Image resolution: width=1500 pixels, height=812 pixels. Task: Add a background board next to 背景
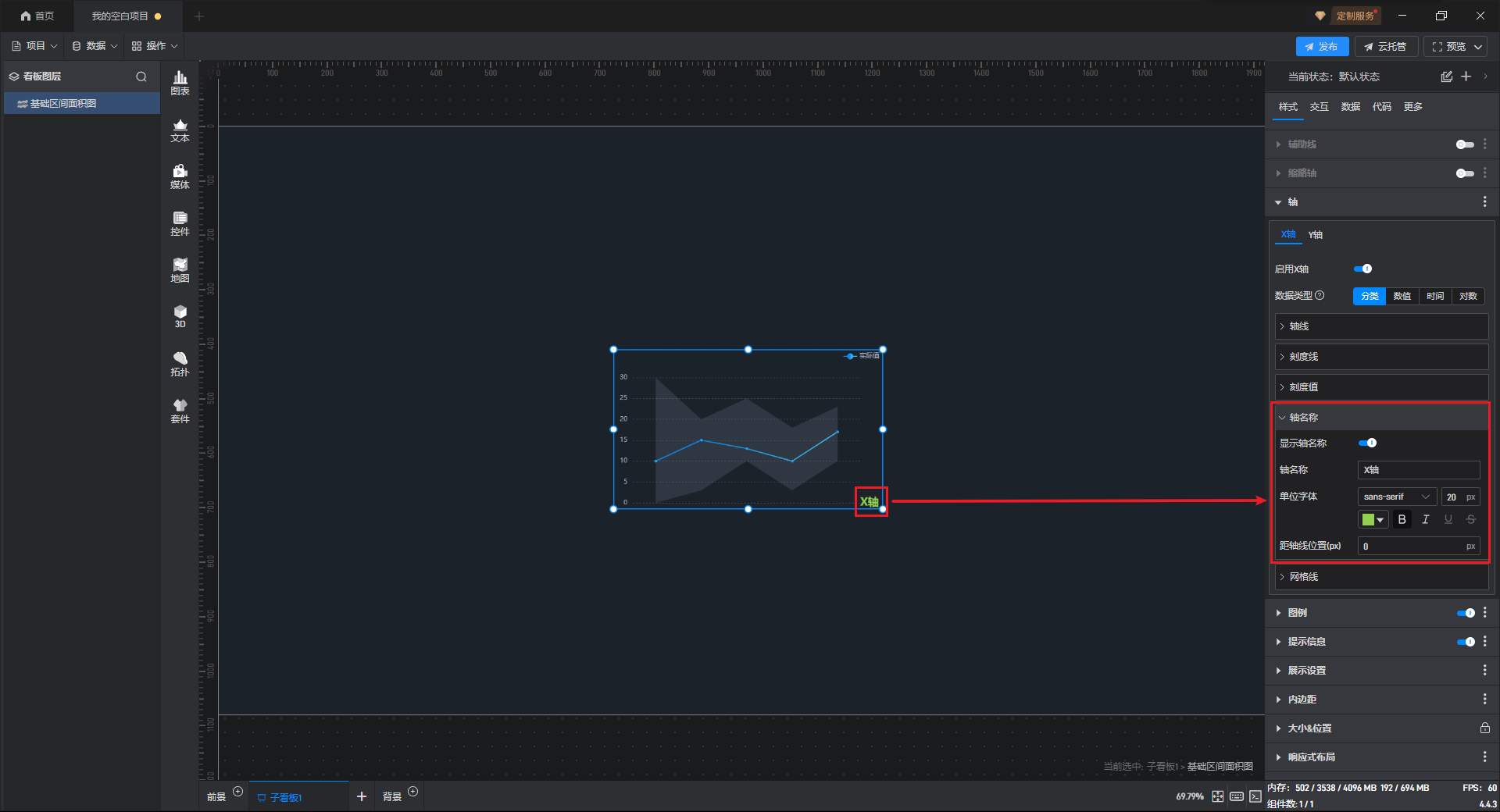[413, 792]
